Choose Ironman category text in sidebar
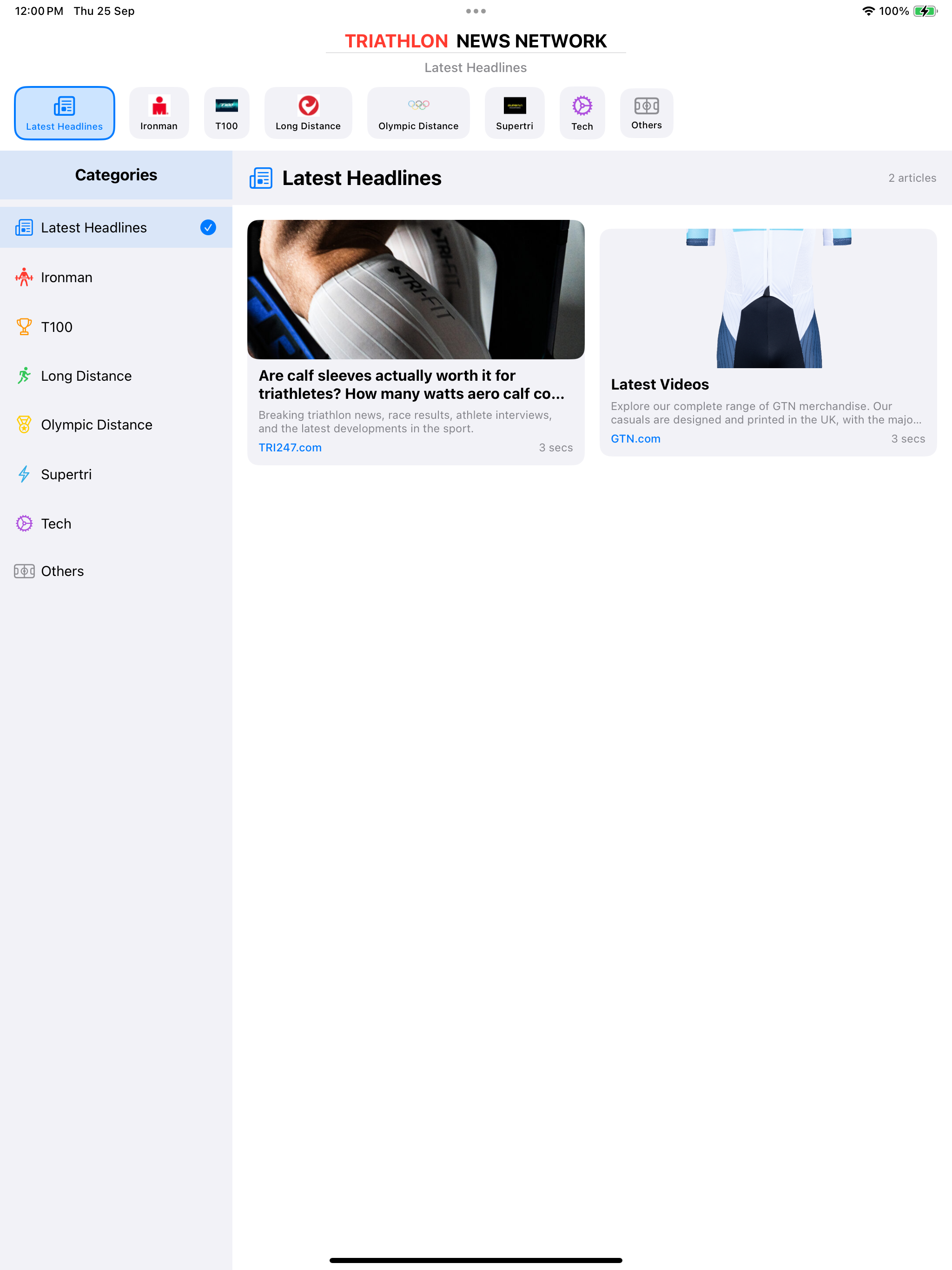This screenshot has height=1270, width=952. (x=66, y=278)
